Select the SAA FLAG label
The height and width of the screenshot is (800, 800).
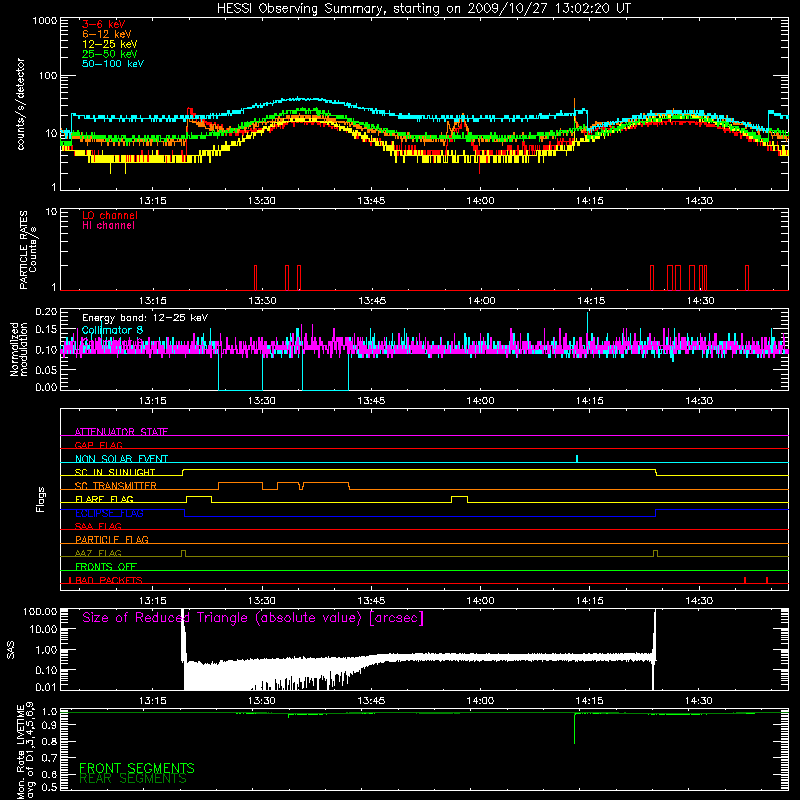tap(98, 526)
